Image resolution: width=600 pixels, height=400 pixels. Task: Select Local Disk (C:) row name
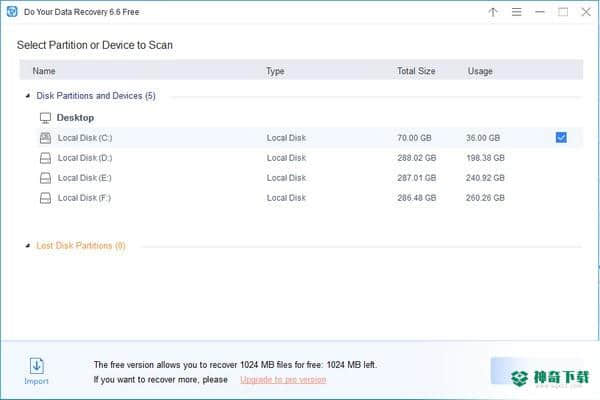tap(85, 138)
